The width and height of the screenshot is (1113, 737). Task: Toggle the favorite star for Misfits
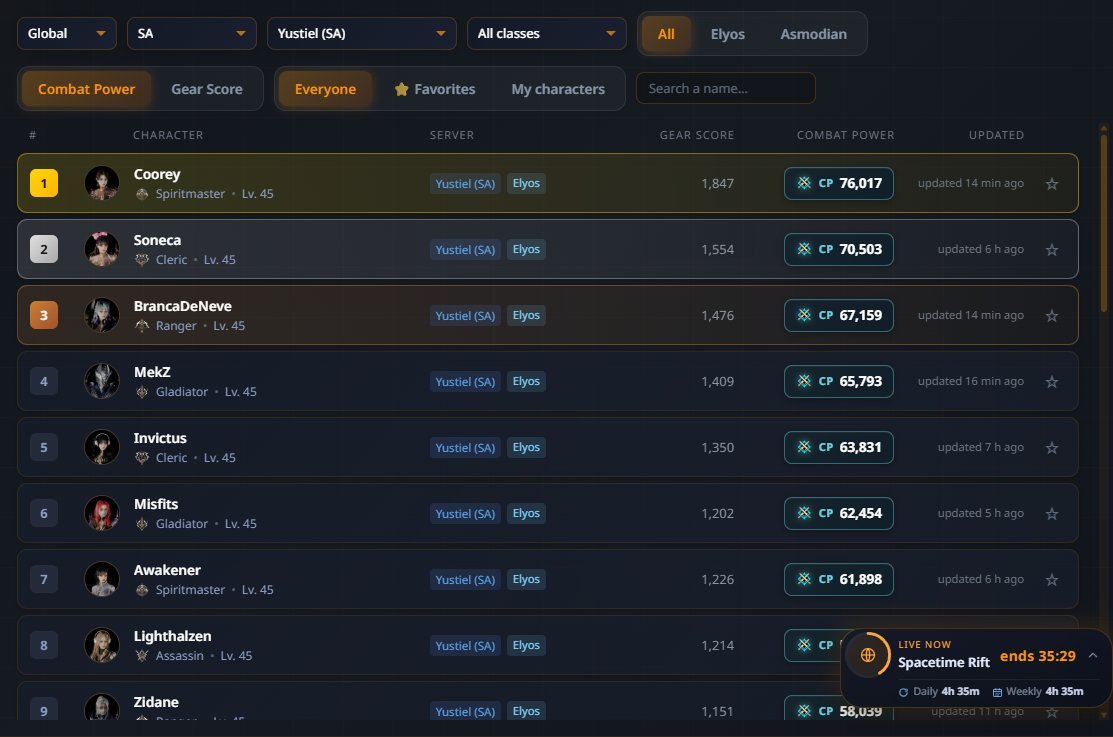point(1052,514)
